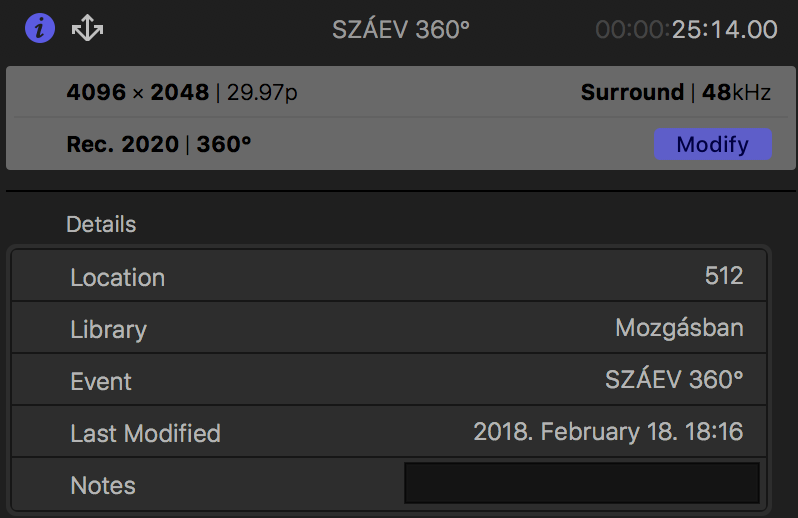
Task: Click the date 2018. February 18. 18:16
Action: click(608, 432)
